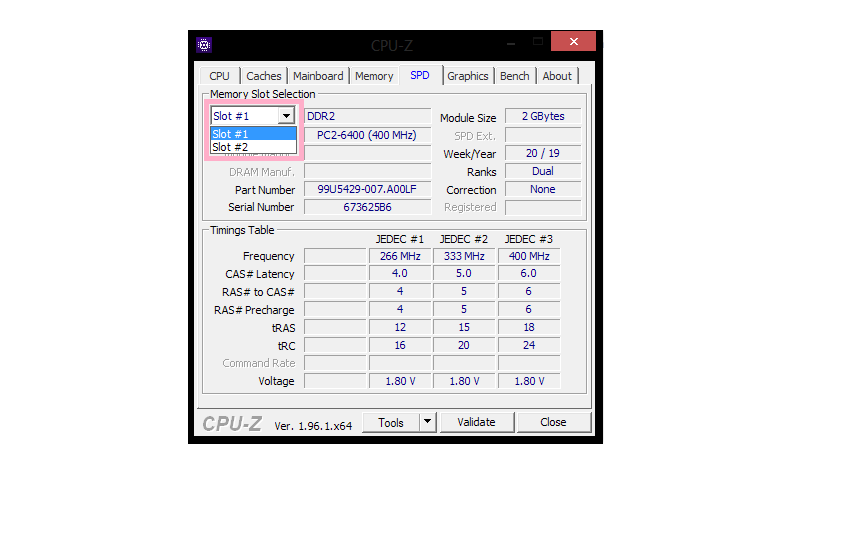Choose Slot #2 from the dropdown list
The height and width of the screenshot is (540, 864).
coord(253,147)
